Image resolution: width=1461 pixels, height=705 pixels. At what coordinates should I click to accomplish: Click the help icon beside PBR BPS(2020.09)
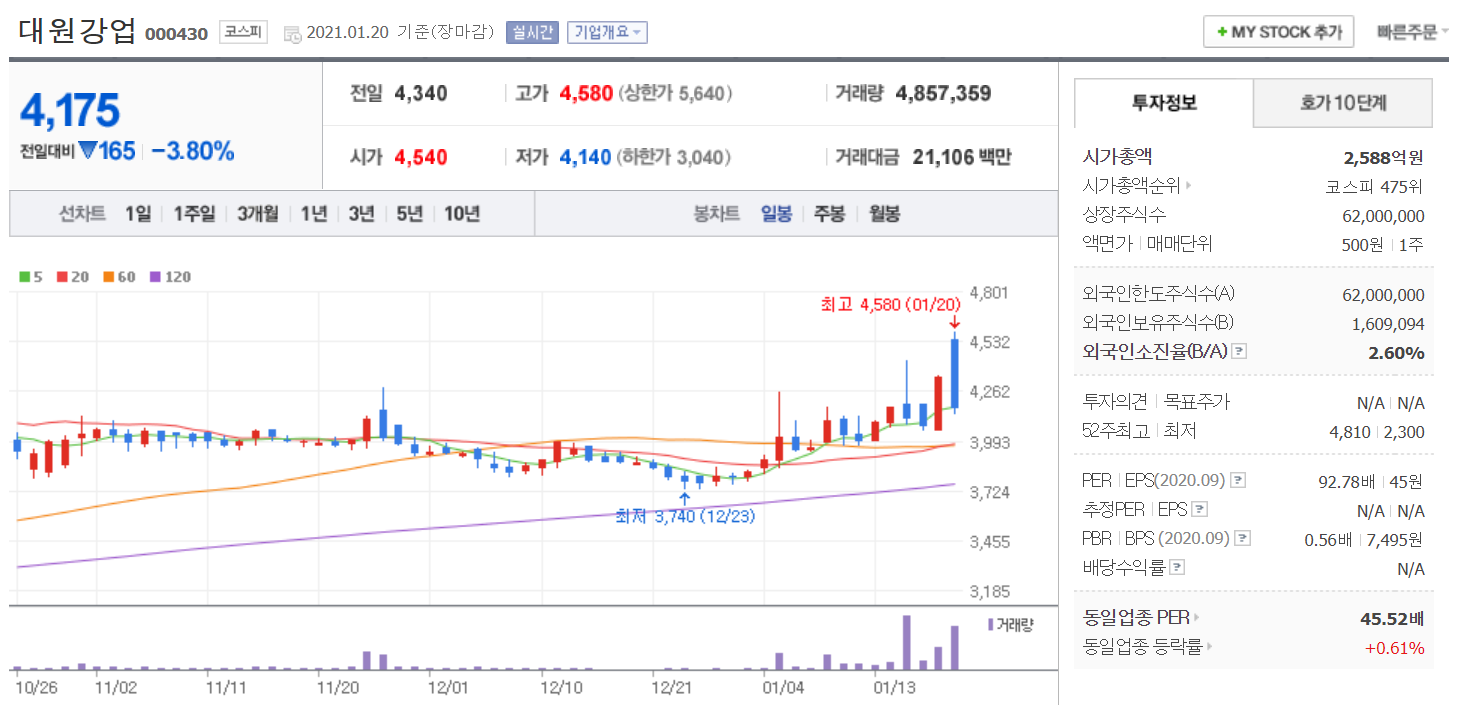click(x=1242, y=539)
